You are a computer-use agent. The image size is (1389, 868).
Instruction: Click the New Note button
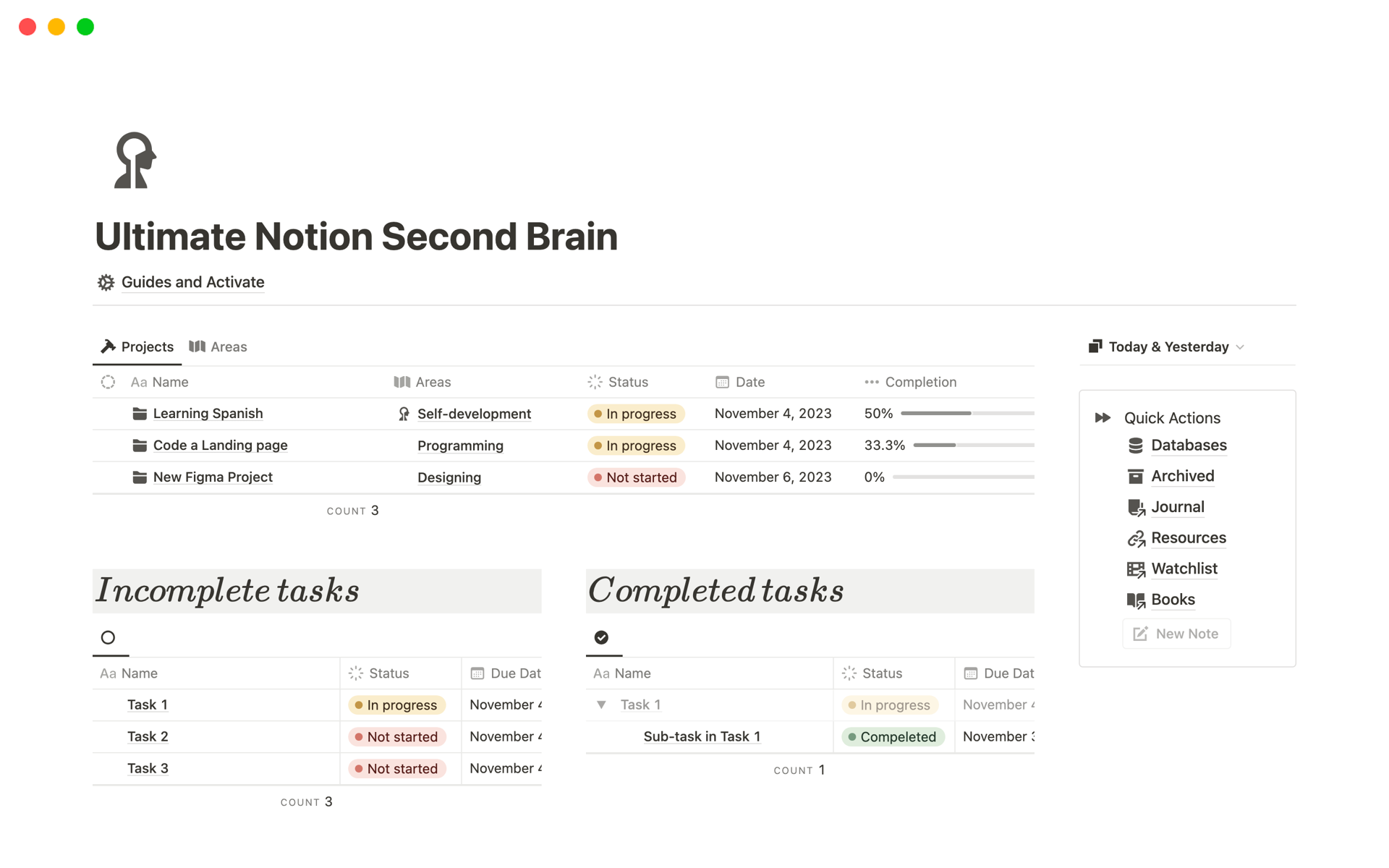pos(1176,634)
